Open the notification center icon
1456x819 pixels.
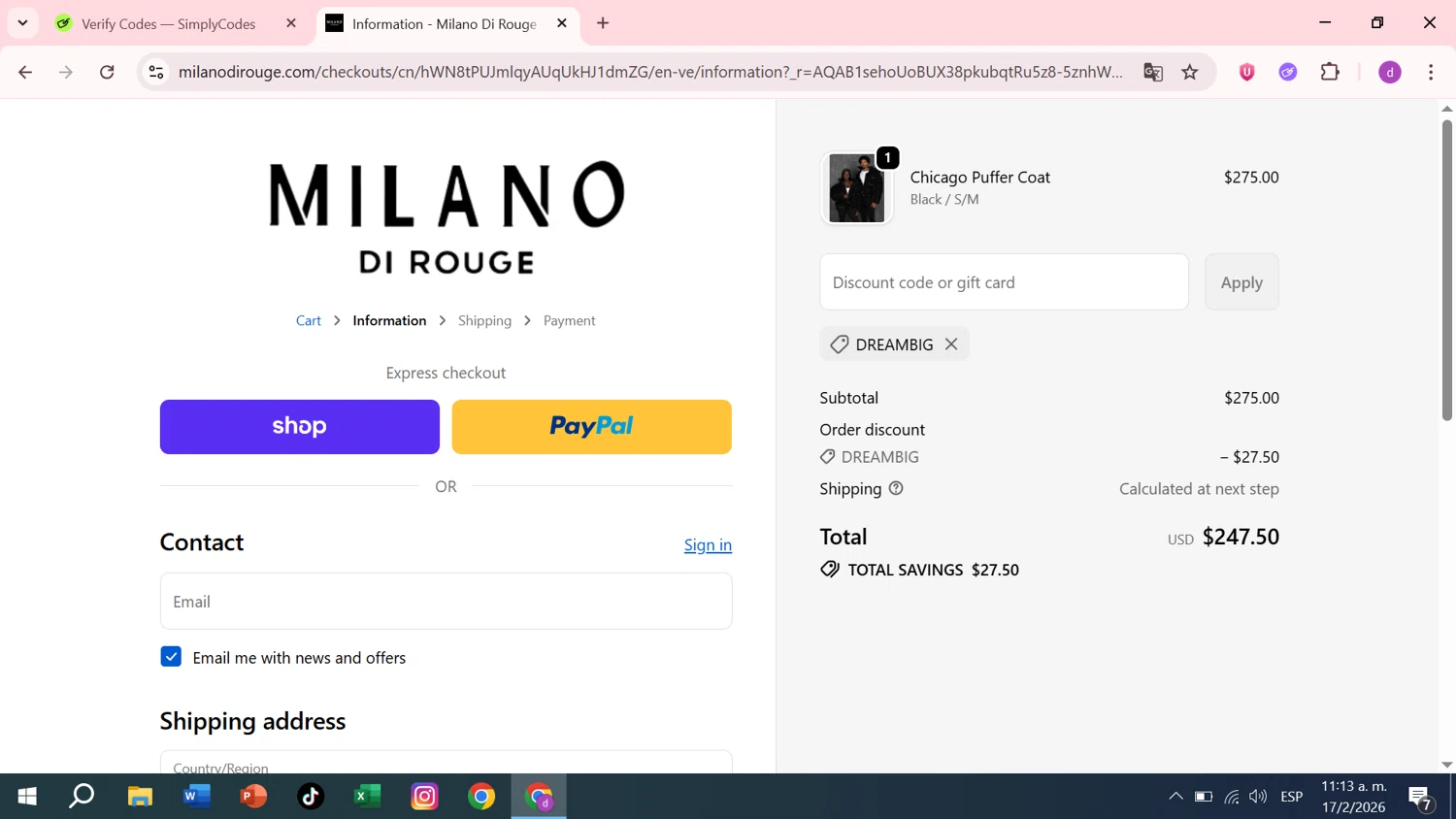point(1420,798)
